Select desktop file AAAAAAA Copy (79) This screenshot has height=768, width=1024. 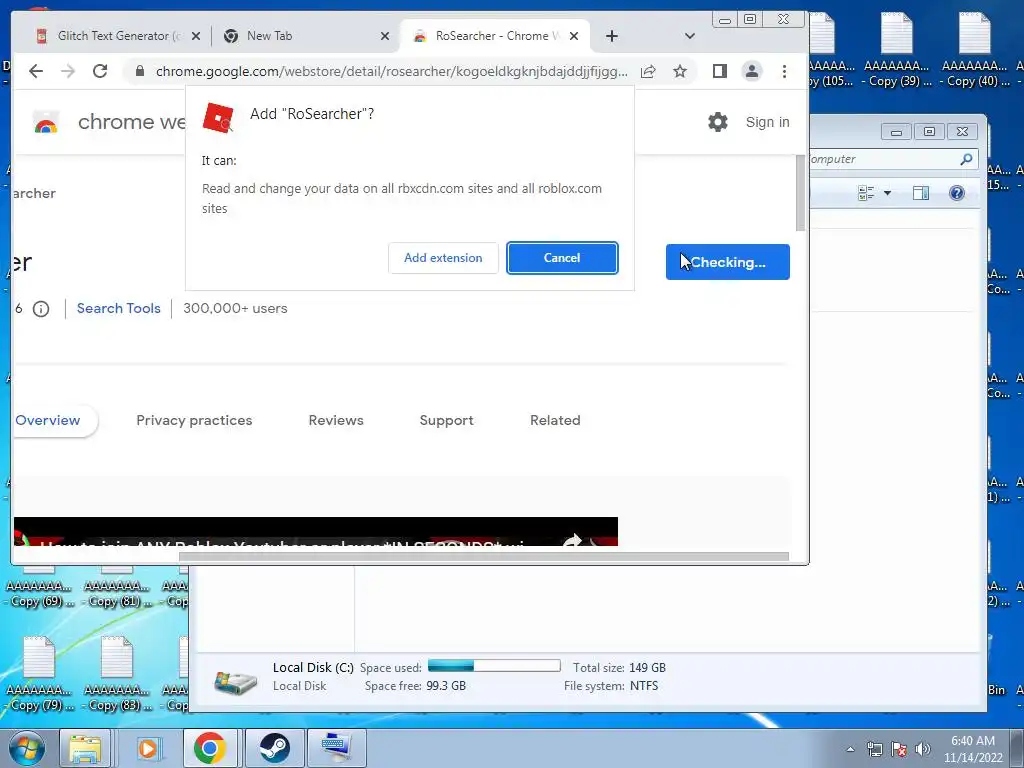click(x=39, y=673)
